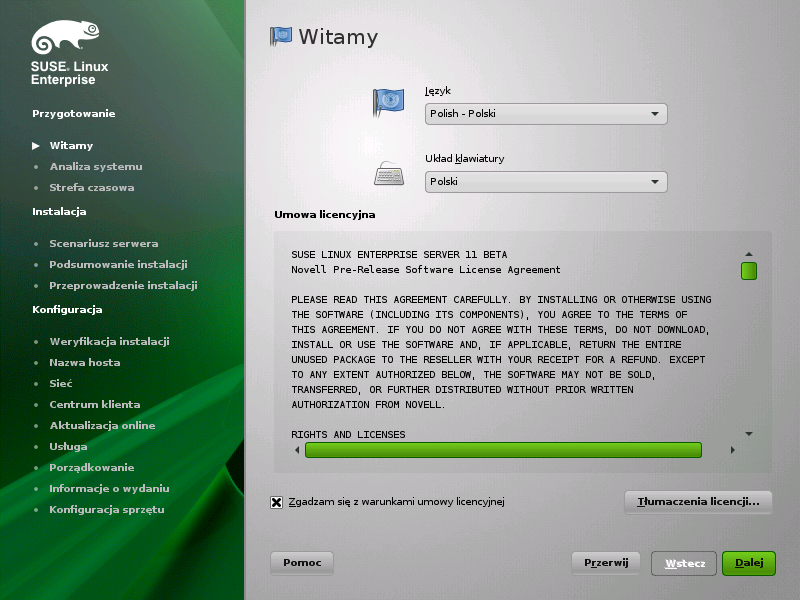Open the Układ klawiatury dropdown
This screenshot has width=800, height=600.
click(546, 182)
